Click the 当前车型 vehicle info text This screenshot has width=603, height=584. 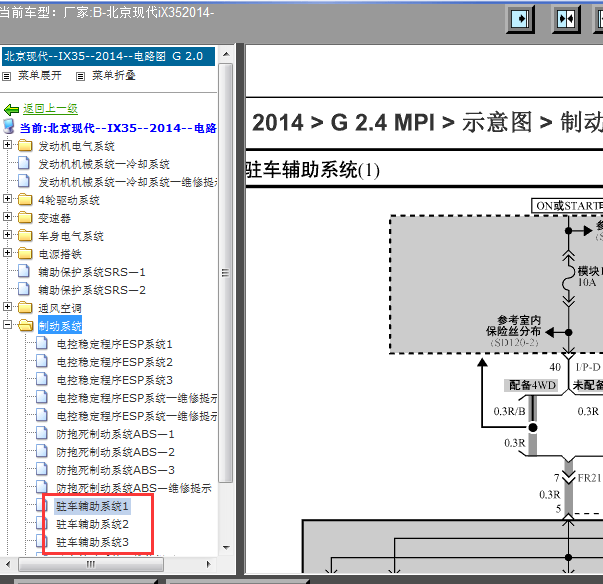[107, 13]
